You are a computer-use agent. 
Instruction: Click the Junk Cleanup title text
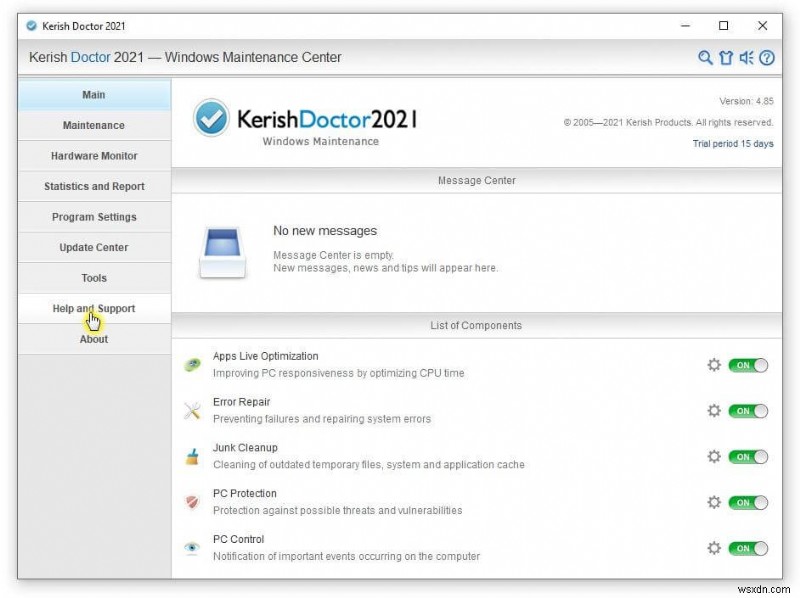click(245, 448)
